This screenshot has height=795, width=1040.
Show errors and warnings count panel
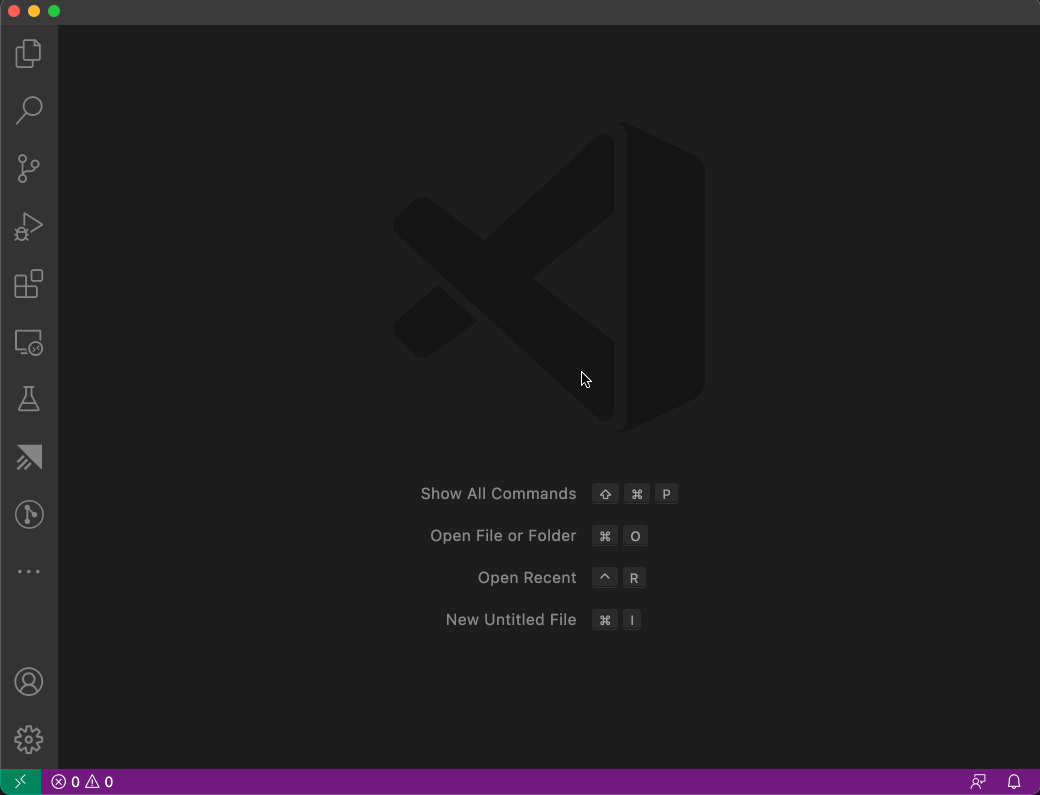pos(82,782)
